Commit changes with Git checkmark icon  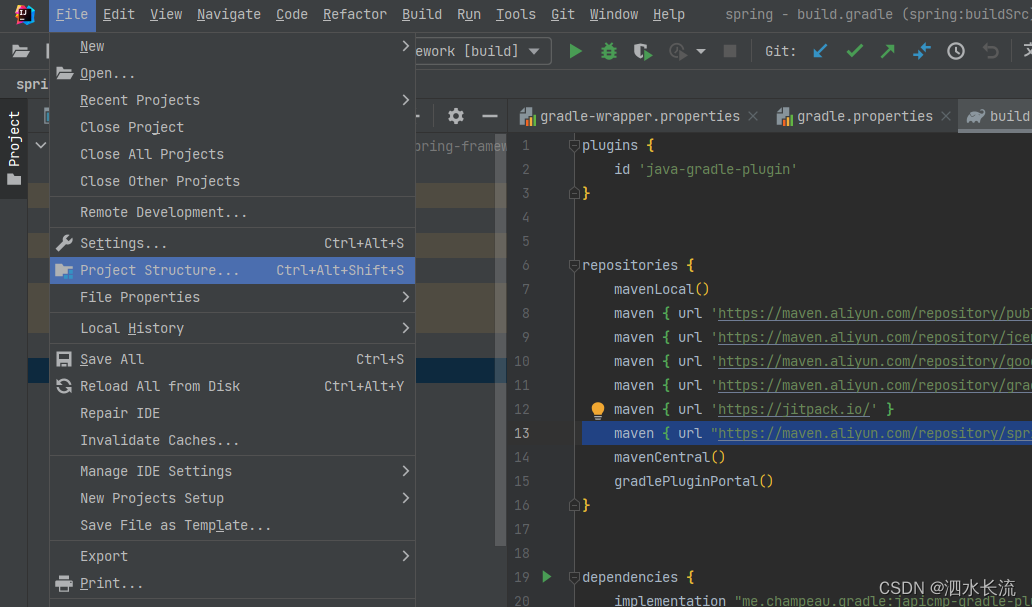(x=854, y=51)
